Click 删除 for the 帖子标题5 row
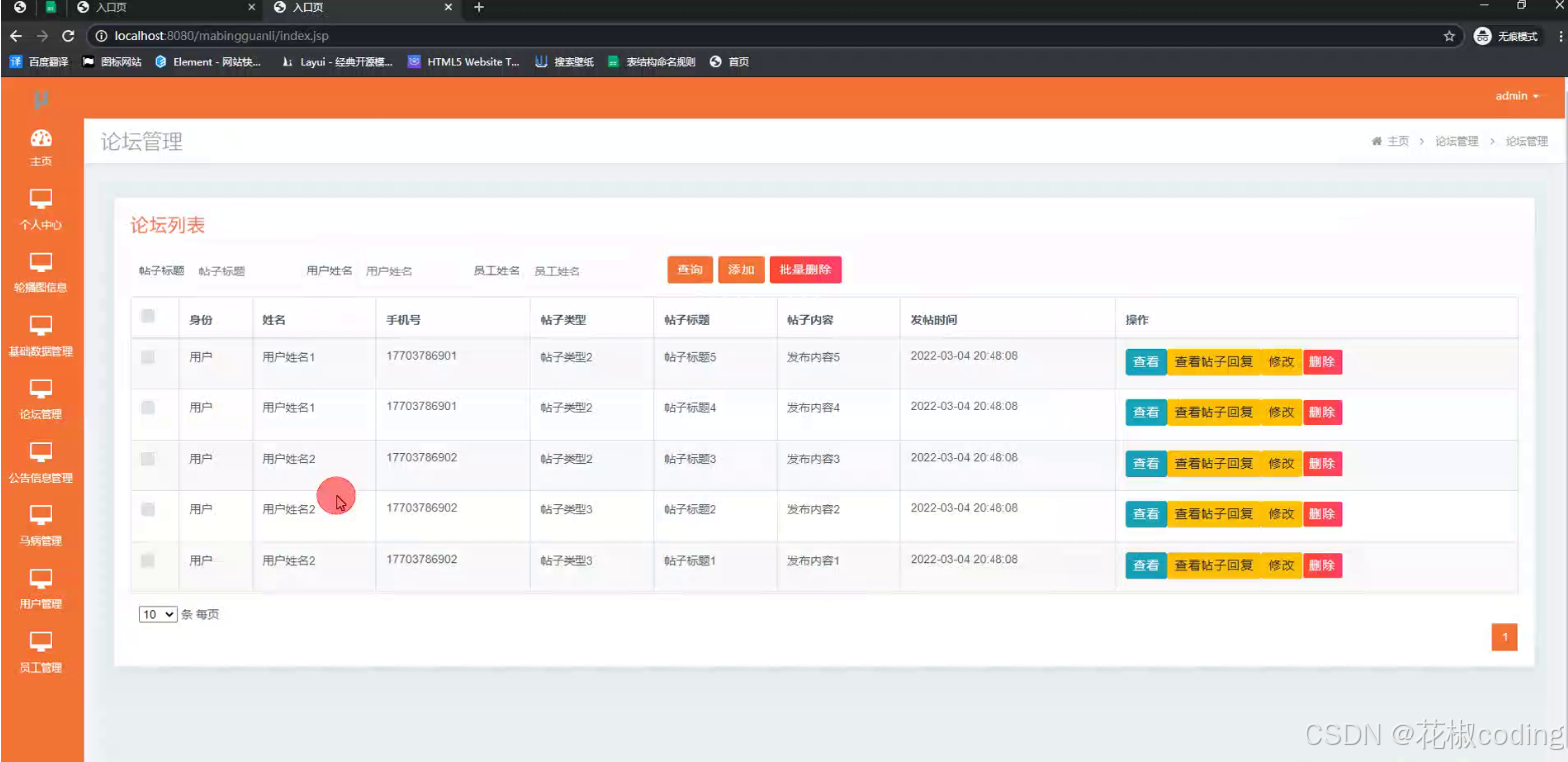The width and height of the screenshot is (1568, 762). (x=1322, y=362)
